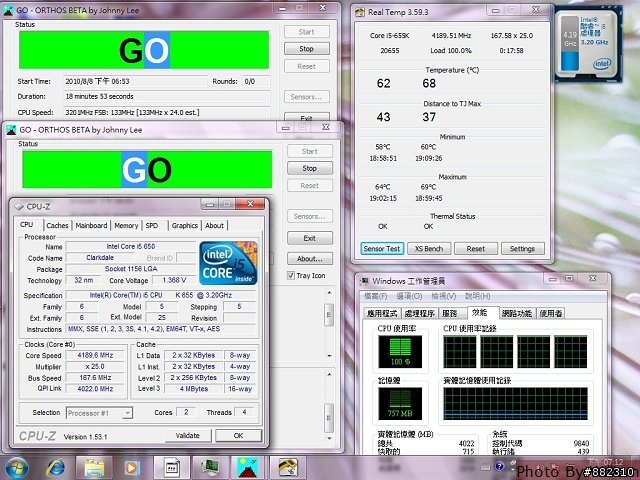
Task: Open Settings in Real Temp
Action: pos(522,249)
